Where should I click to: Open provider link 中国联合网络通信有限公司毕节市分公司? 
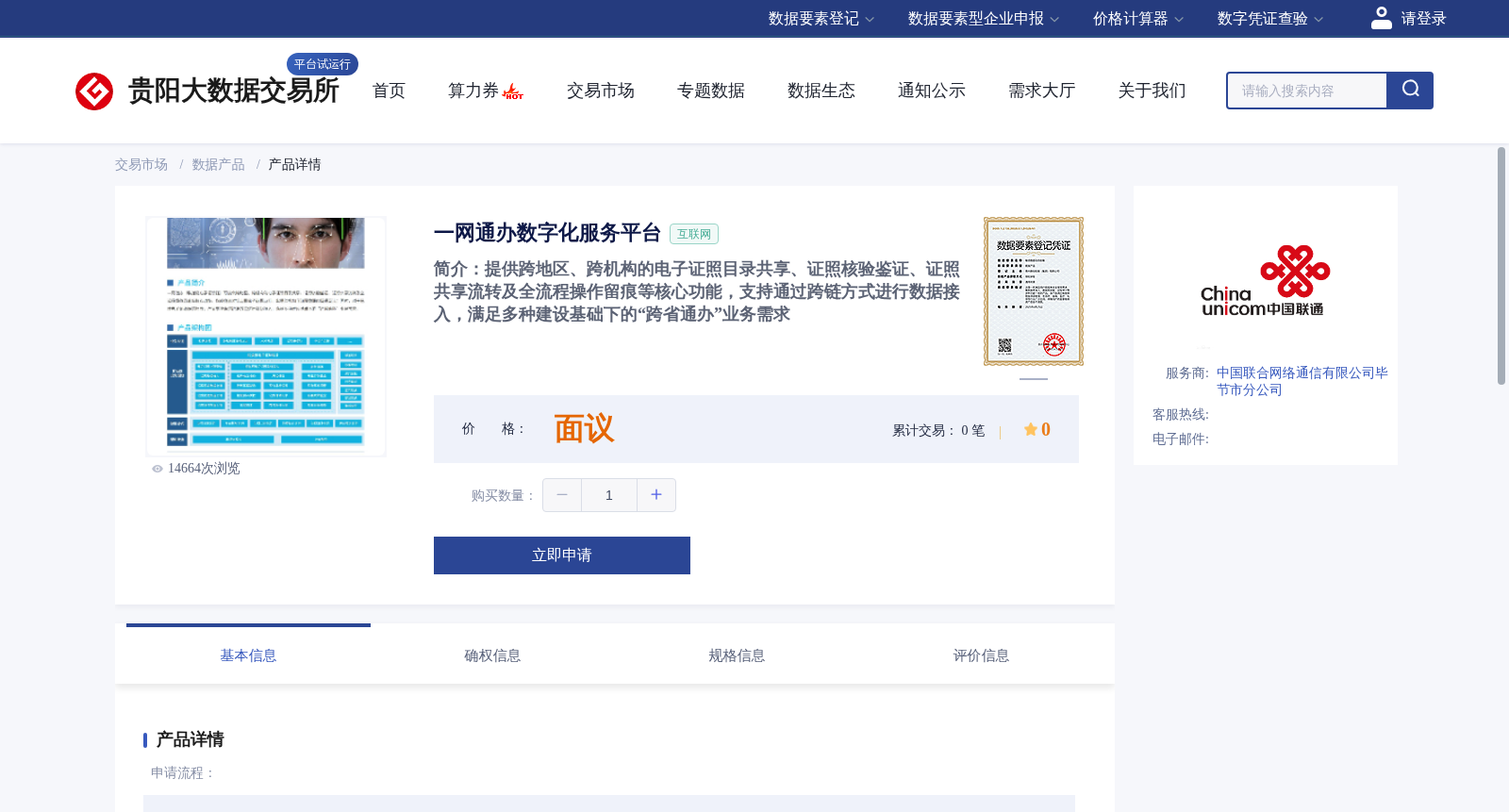(1302, 381)
